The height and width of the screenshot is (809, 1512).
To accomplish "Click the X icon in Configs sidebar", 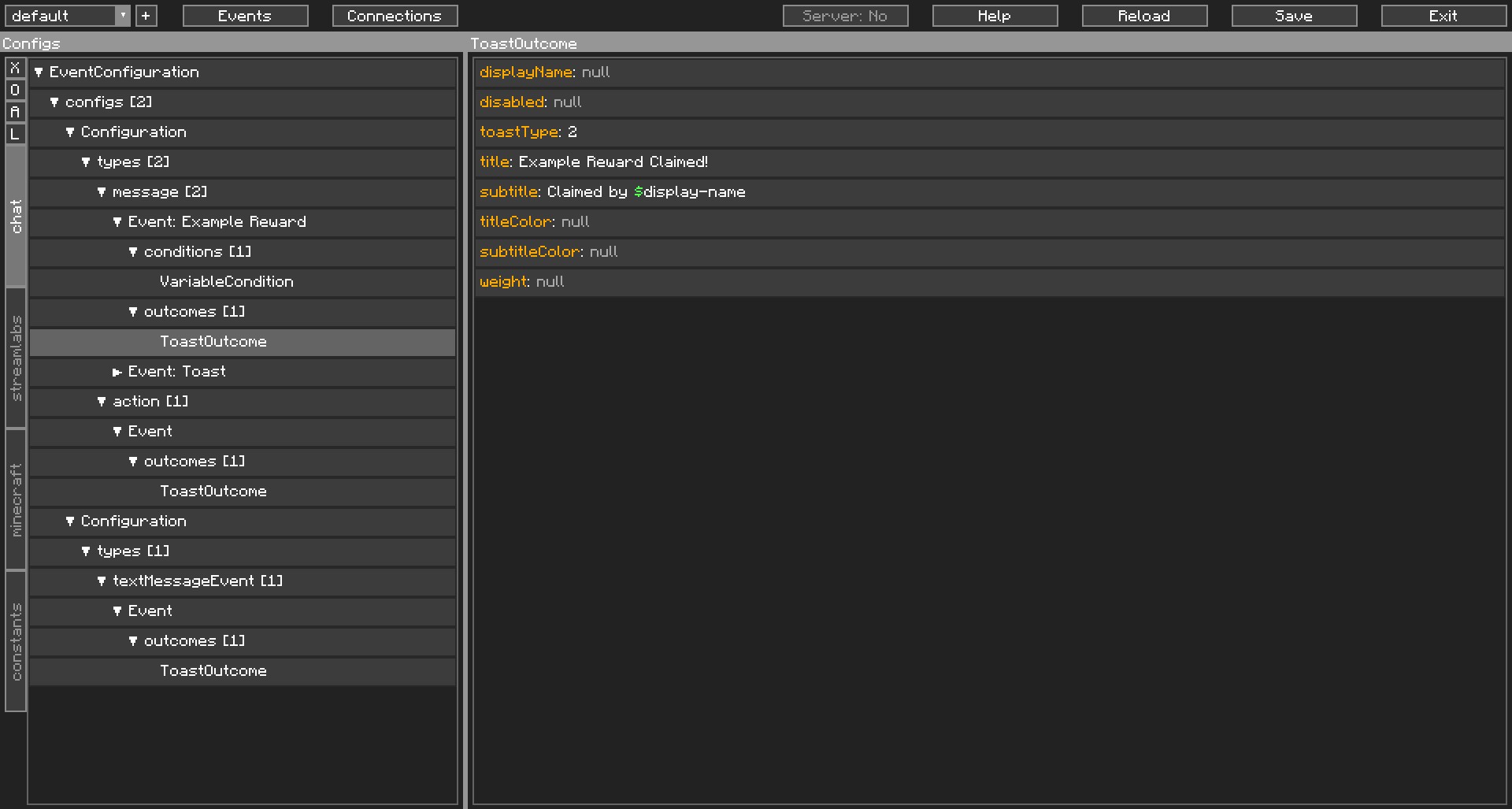I will point(15,69).
